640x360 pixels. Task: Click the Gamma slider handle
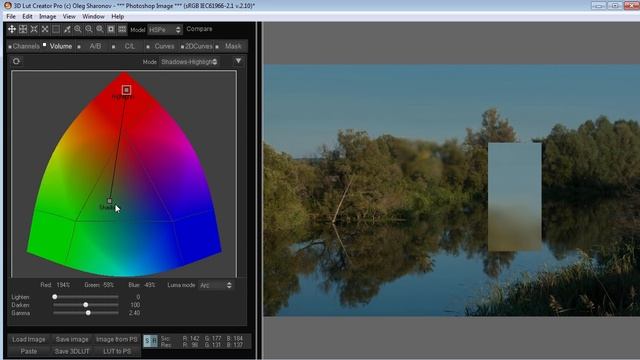88,313
